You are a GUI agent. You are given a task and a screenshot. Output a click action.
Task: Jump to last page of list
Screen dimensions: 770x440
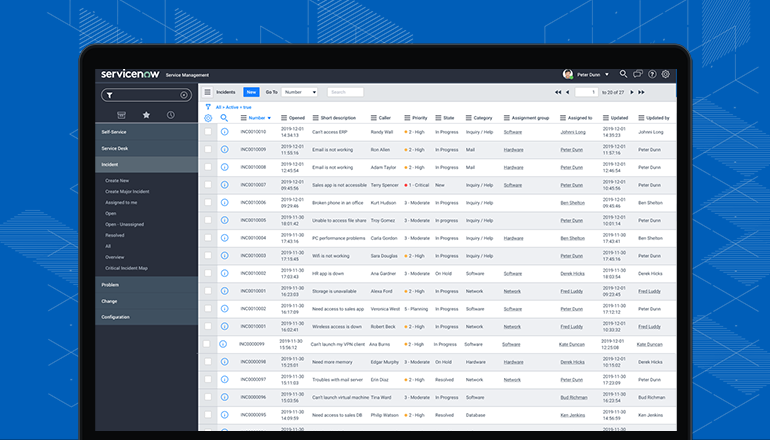coord(641,92)
